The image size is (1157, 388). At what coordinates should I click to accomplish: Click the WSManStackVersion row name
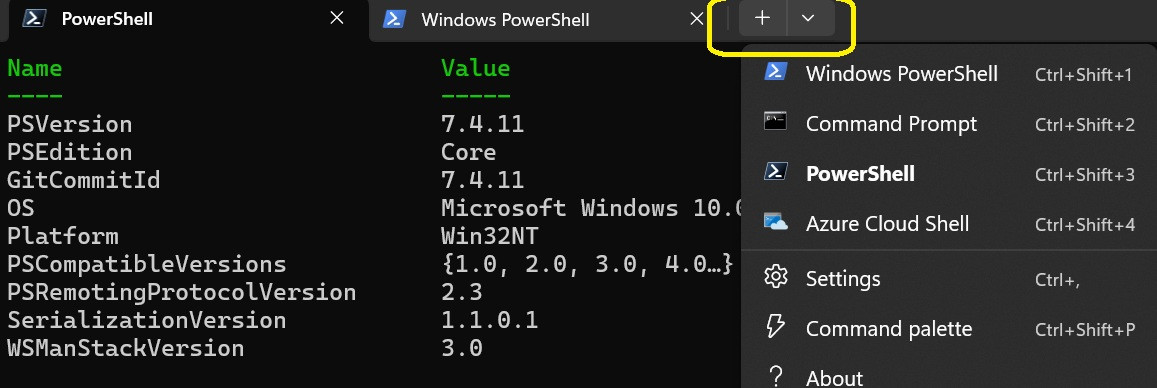point(125,348)
